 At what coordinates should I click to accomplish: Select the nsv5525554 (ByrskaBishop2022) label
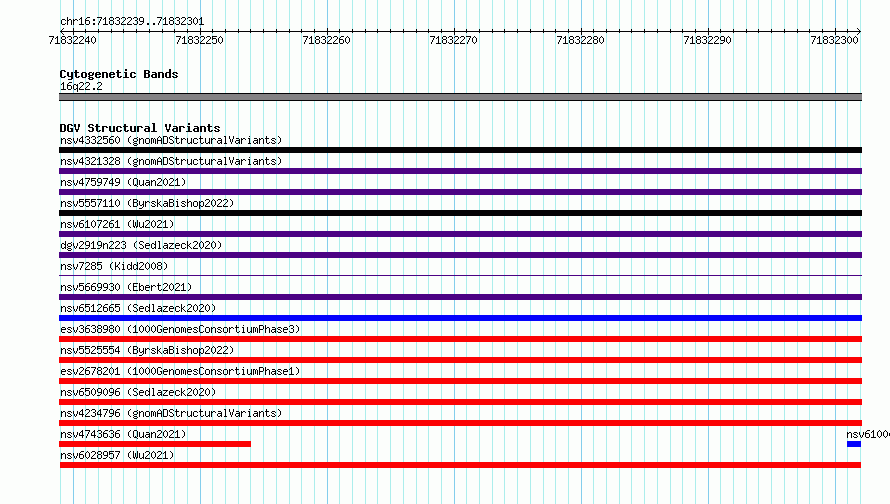tap(147, 350)
